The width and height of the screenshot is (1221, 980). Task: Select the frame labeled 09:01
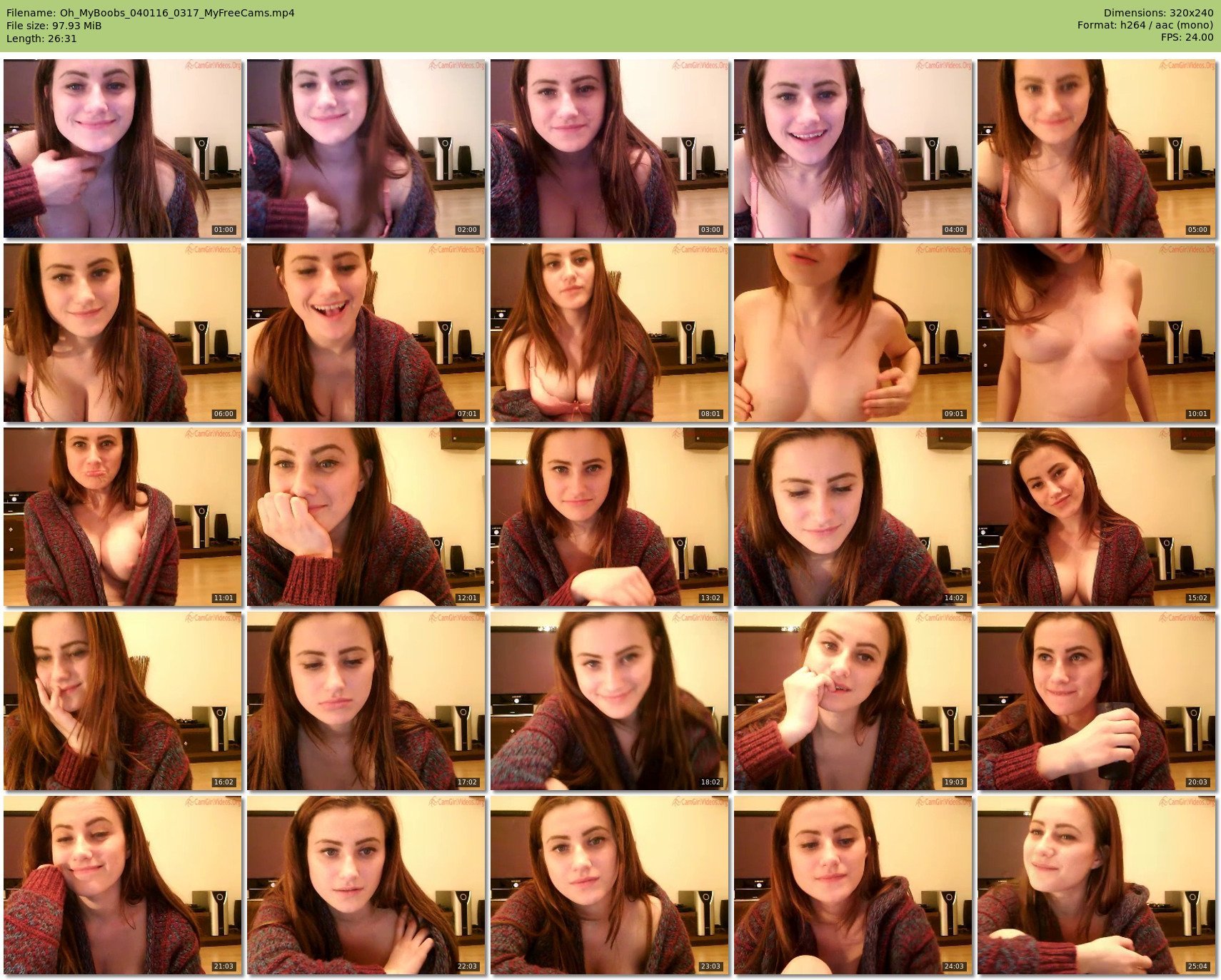(853, 333)
